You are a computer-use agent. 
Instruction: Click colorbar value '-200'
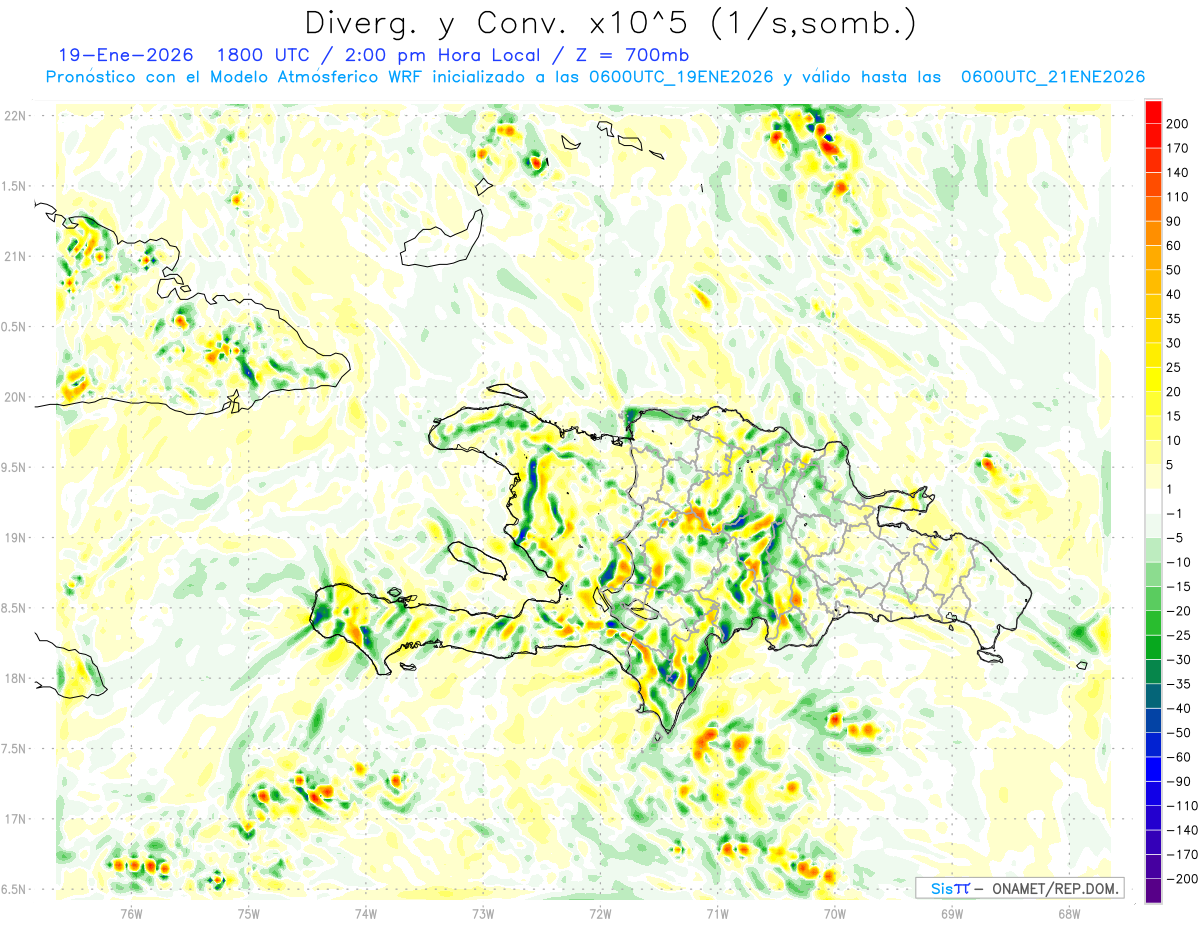pos(1181,879)
